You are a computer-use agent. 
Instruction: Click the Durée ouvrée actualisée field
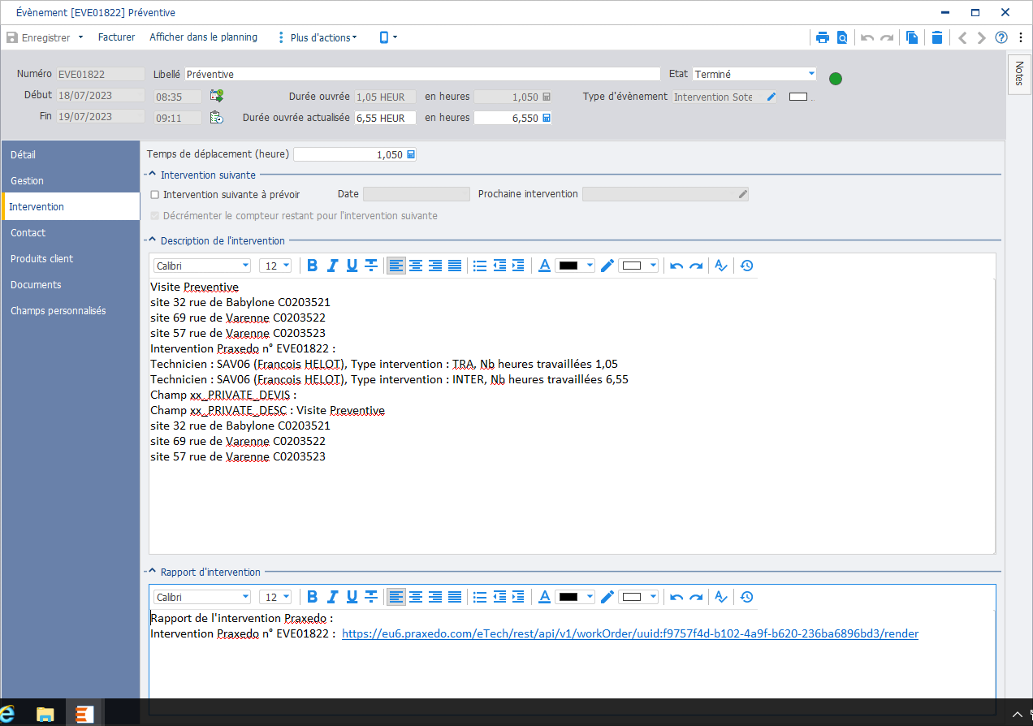pos(385,118)
